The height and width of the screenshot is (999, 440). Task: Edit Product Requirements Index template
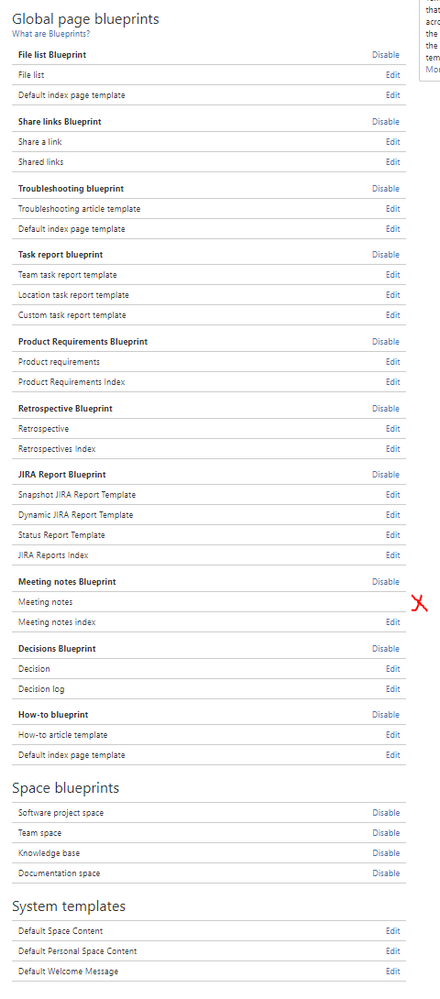coord(393,382)
